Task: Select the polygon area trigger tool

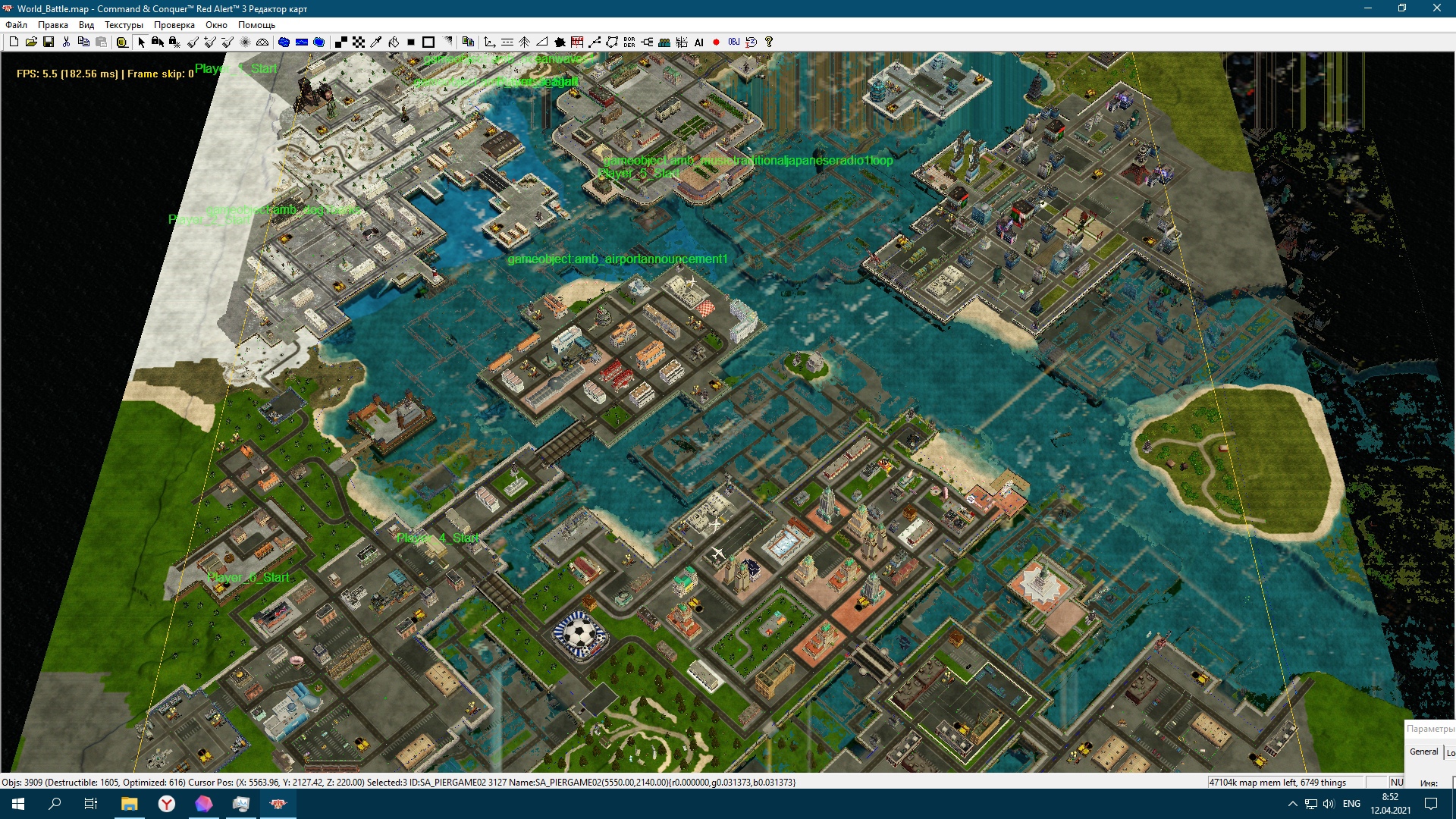Action: (x=612, y=42)
